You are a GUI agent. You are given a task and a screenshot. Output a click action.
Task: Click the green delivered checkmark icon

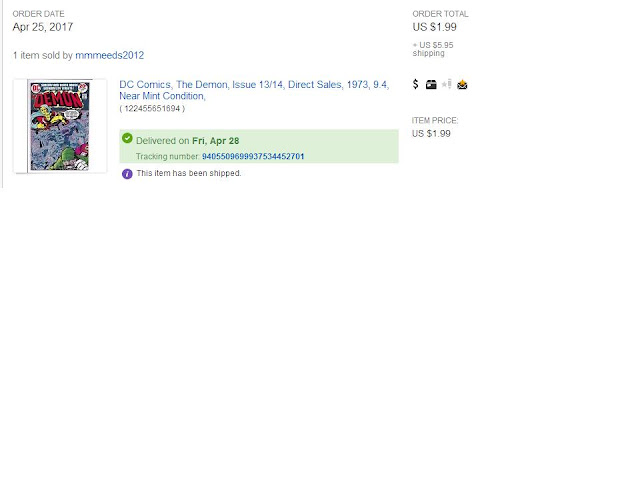[x=127, y=138]
